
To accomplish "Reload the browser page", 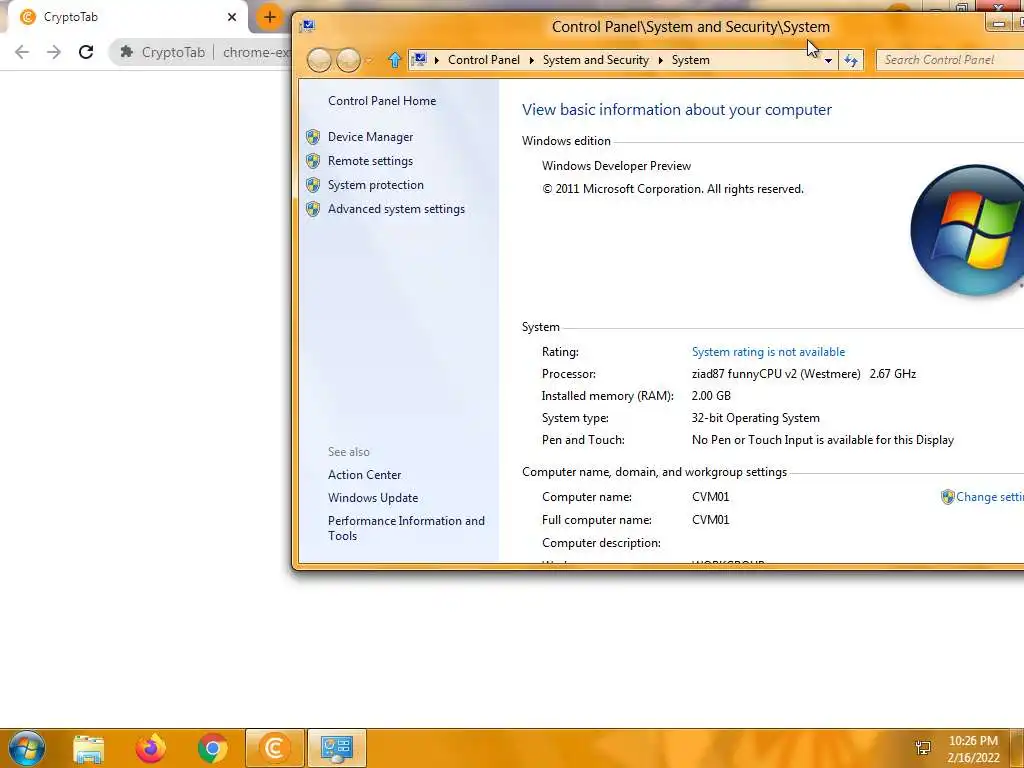I will pos(86,52).
